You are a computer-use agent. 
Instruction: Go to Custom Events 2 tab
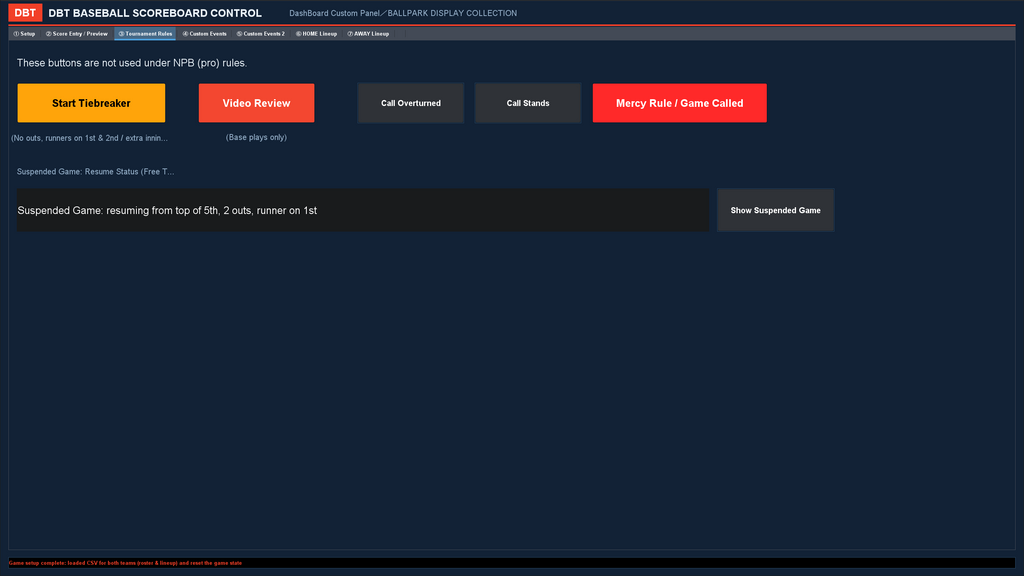point(261,34)
